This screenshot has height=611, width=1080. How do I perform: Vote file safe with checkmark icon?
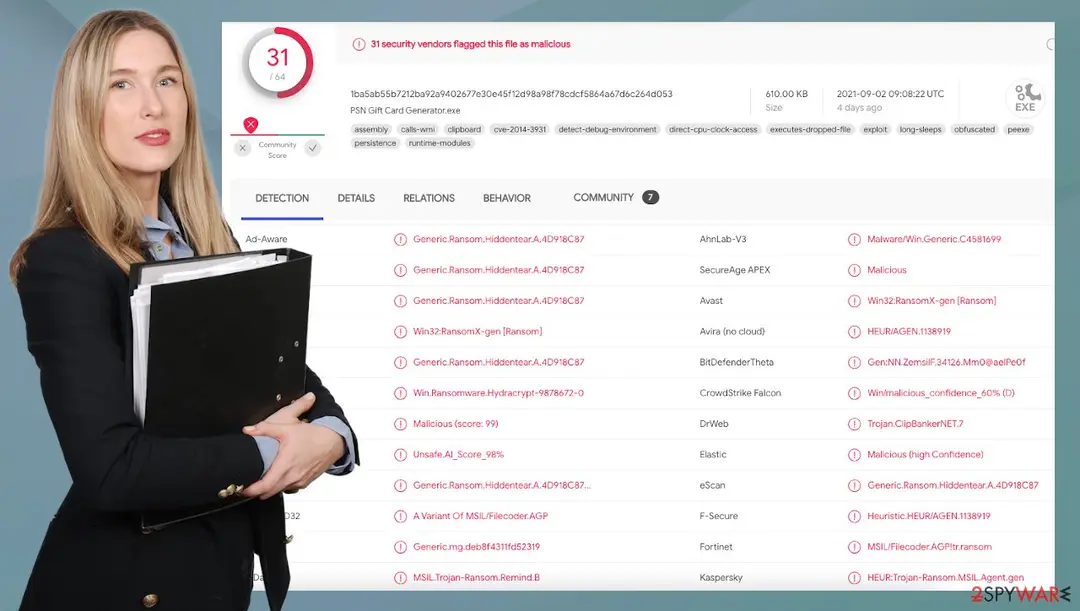click(313, 147)
